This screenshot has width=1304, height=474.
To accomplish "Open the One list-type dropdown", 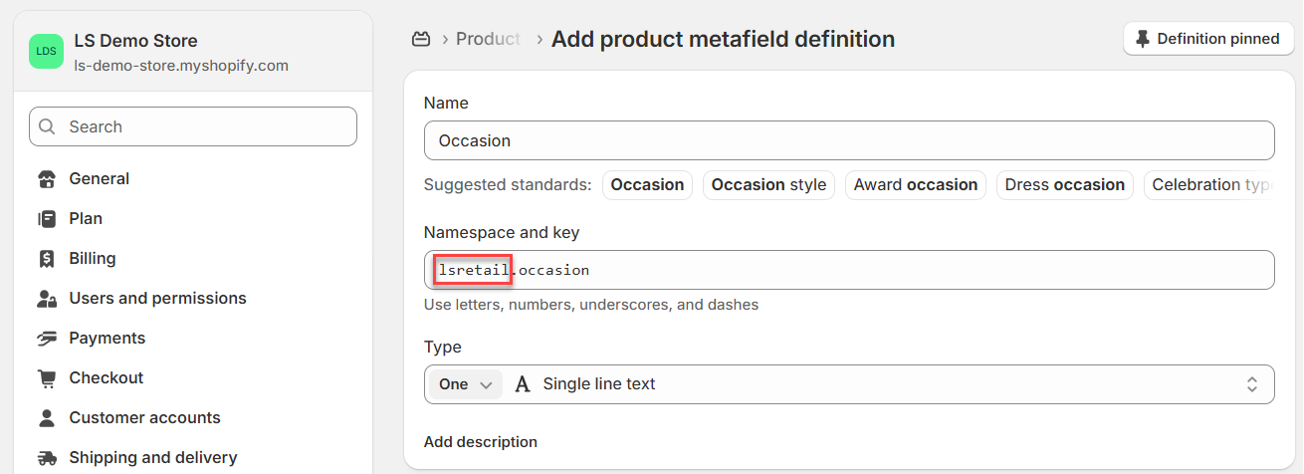I will pyautogui.click(x=466, y=384).
